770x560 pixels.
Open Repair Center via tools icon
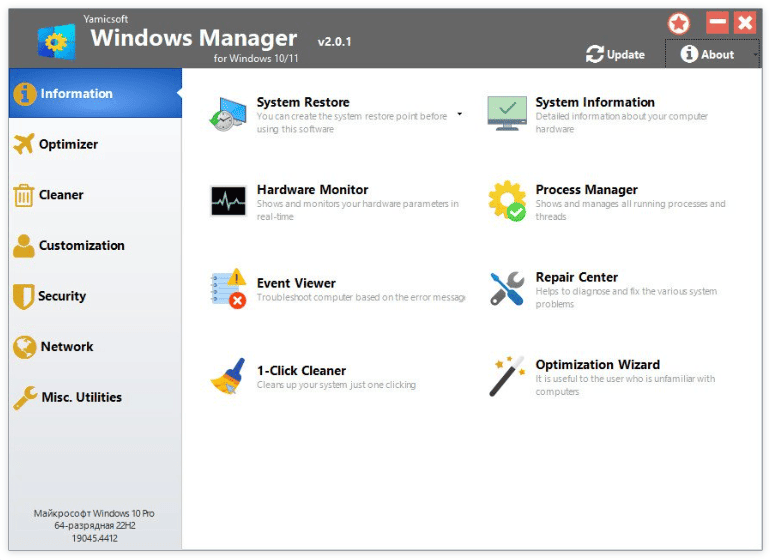point(507,288)
